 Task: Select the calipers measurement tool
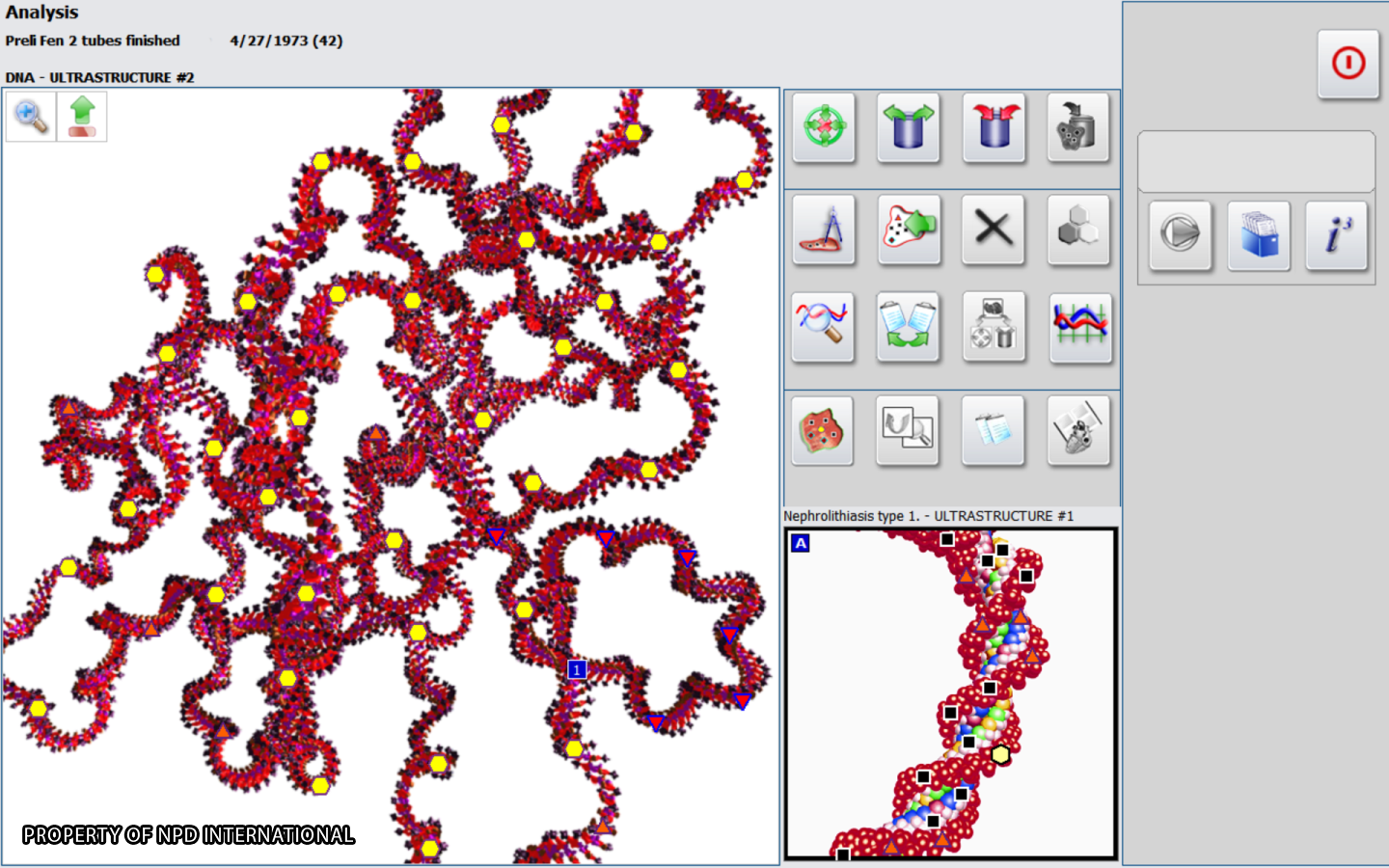pyautogui.click(x=823, y=231)
